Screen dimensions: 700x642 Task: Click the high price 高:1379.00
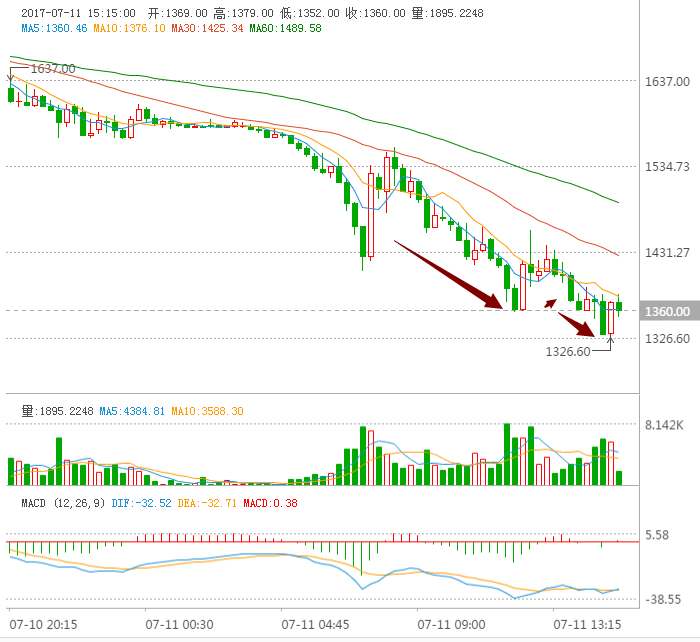point(243,13)
